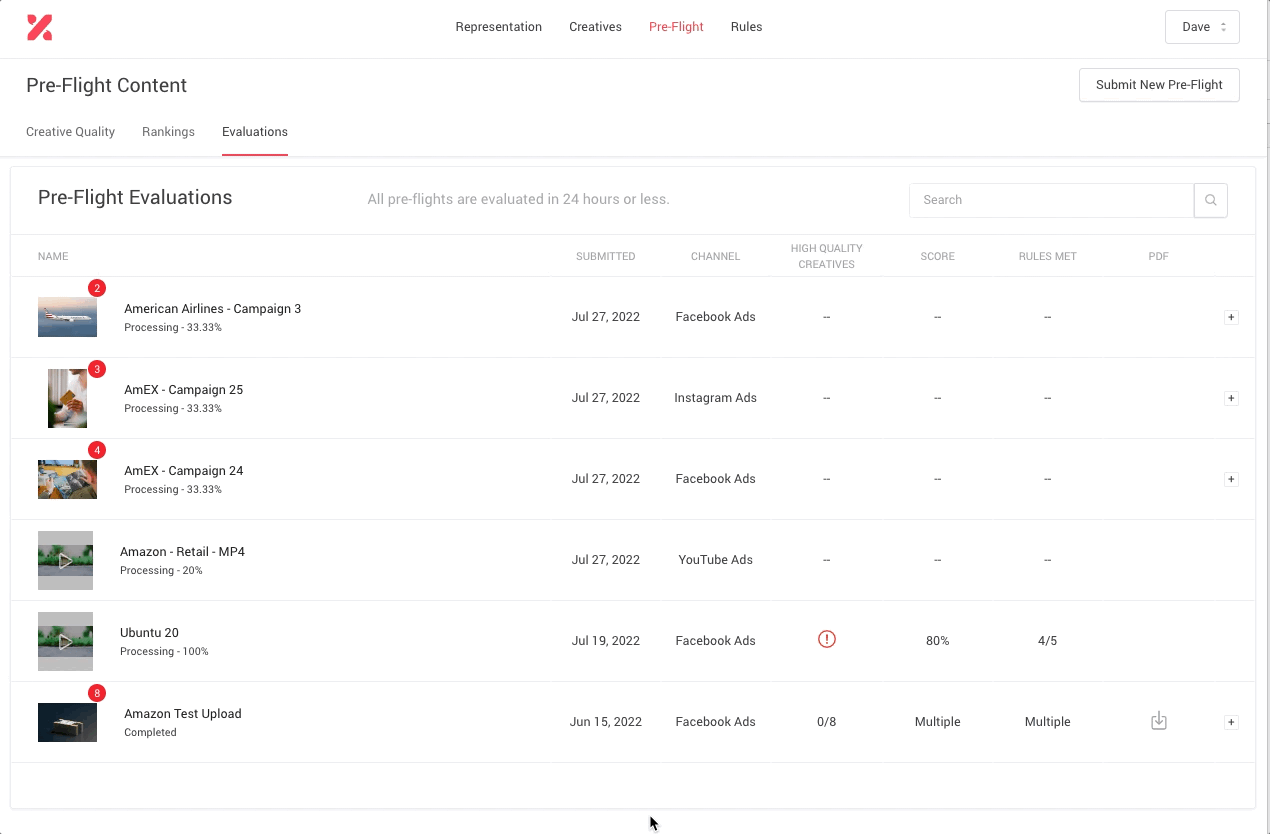Open the Dave user dropdown

pos(1202,27)
